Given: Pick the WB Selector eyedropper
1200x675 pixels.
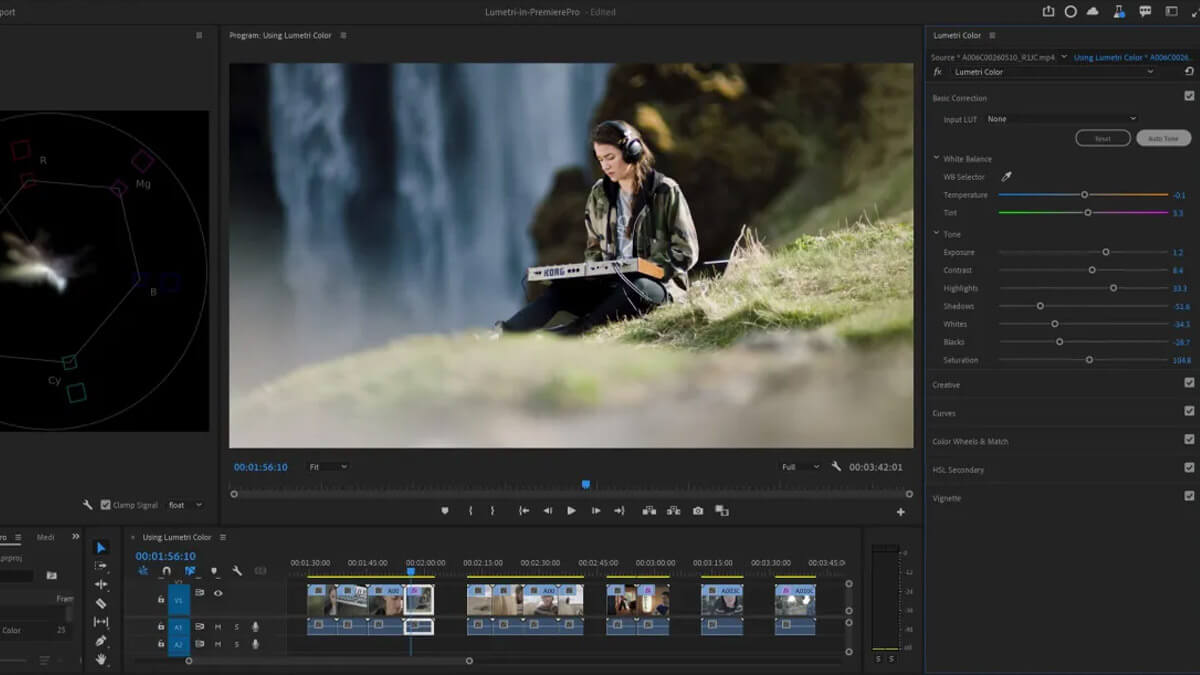Looking at the screenshot, I should tap(1007, 177).
